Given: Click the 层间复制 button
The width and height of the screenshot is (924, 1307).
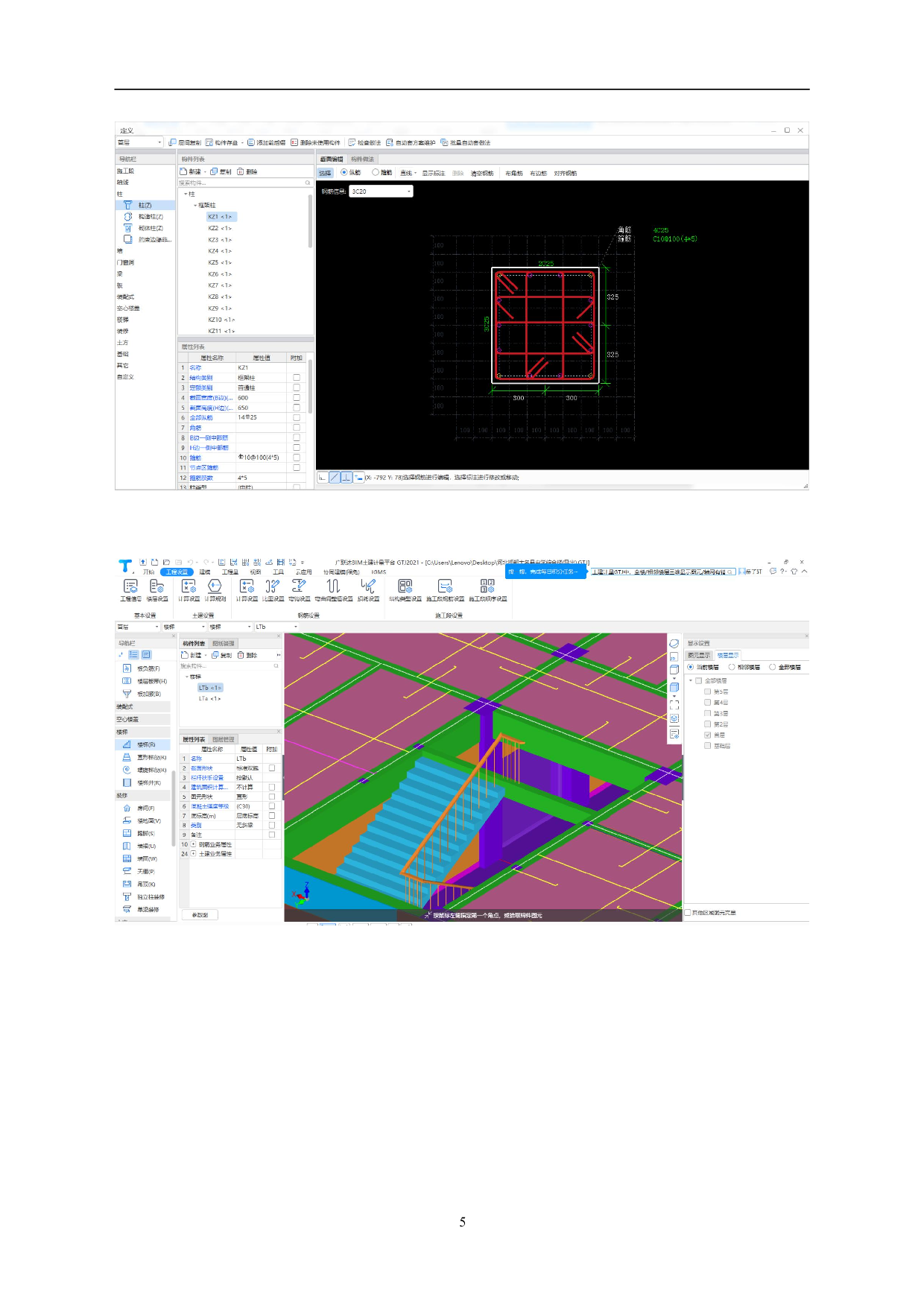Looking at the screenshot, I should point(186,142).
